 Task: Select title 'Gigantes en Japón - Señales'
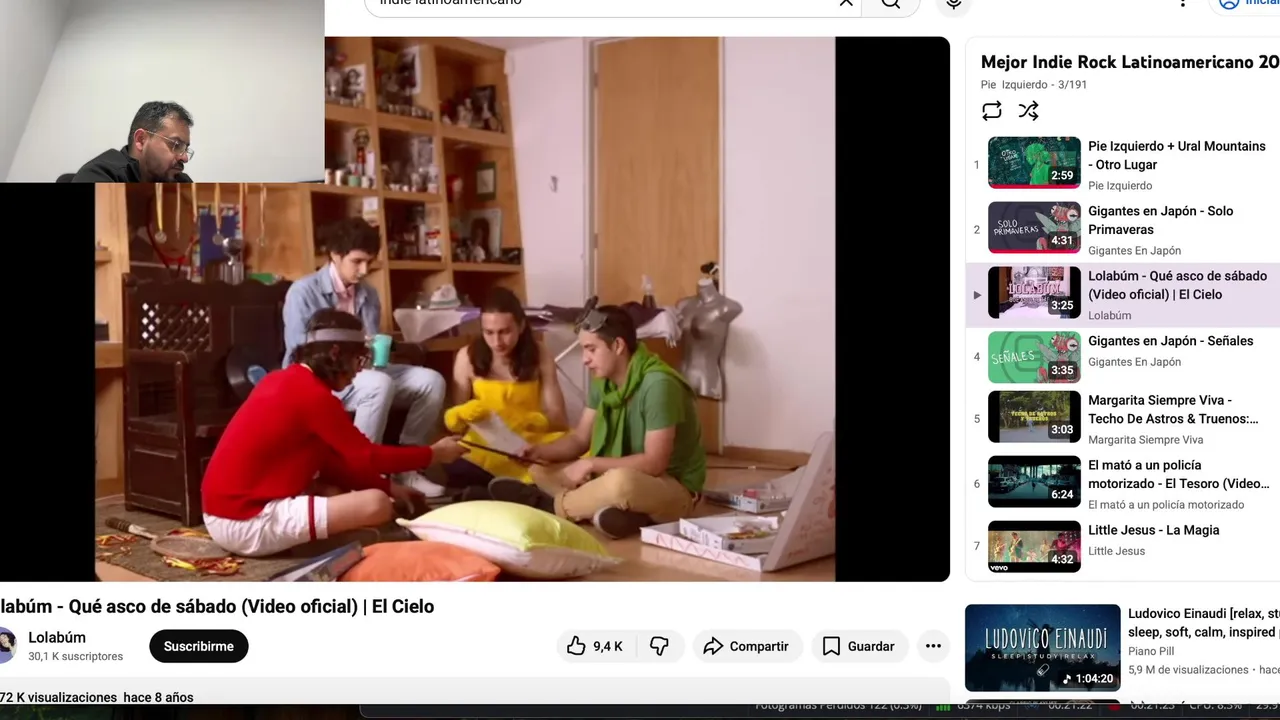pyautogui.click(x=1170, y=341)
